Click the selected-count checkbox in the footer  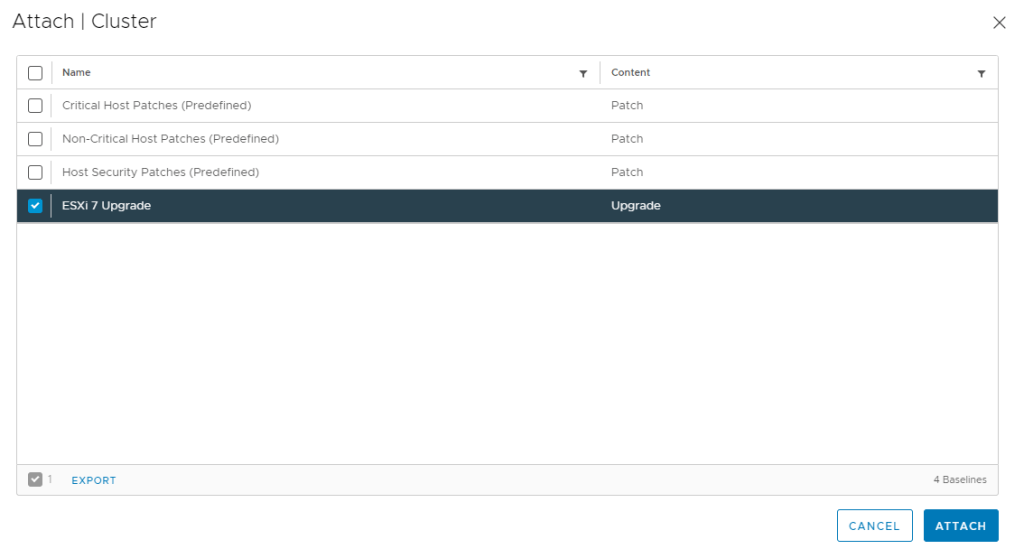click(x=35, y=480)
